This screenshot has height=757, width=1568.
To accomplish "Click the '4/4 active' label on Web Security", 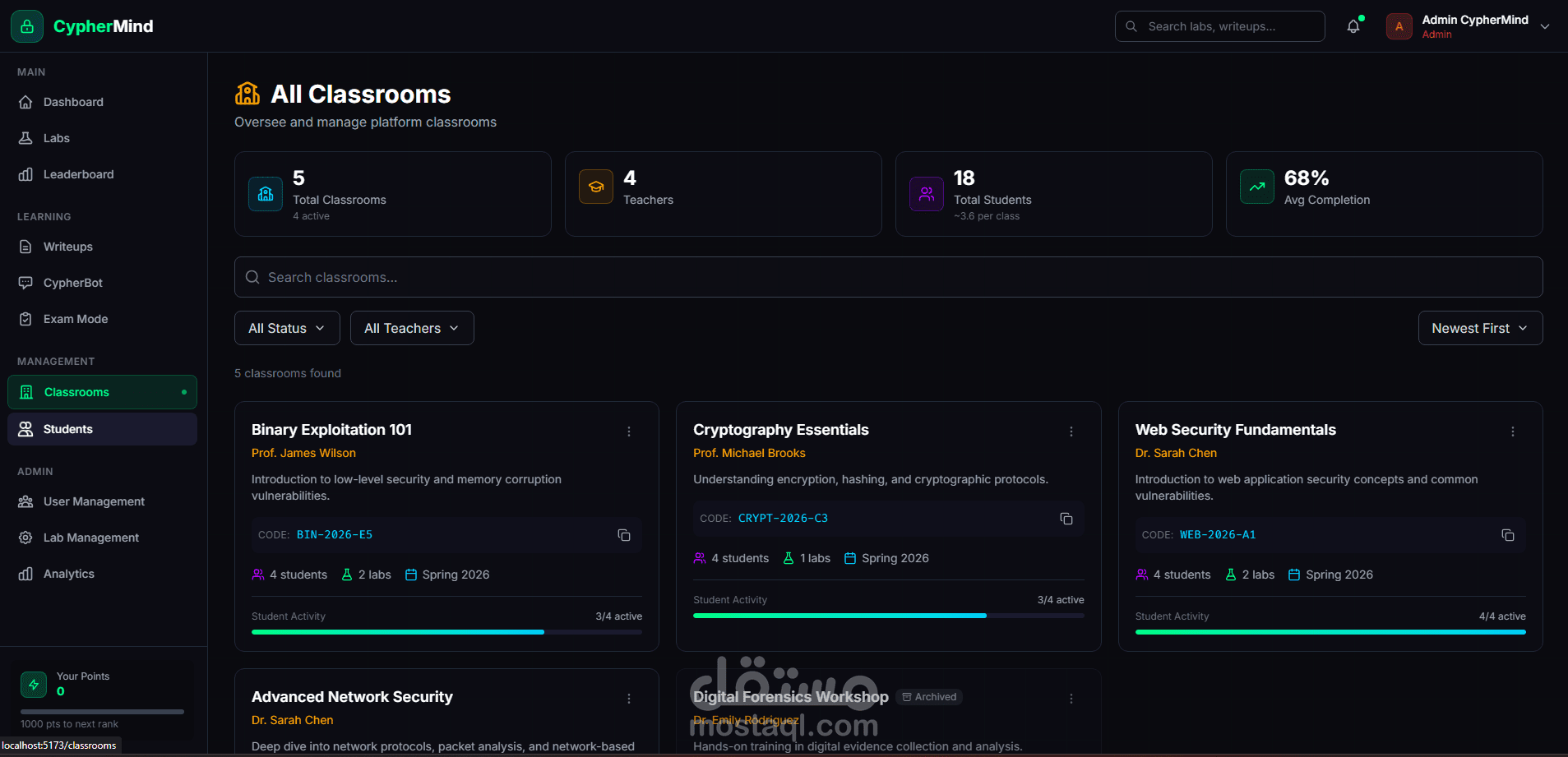I will (x=1502, y=616).
